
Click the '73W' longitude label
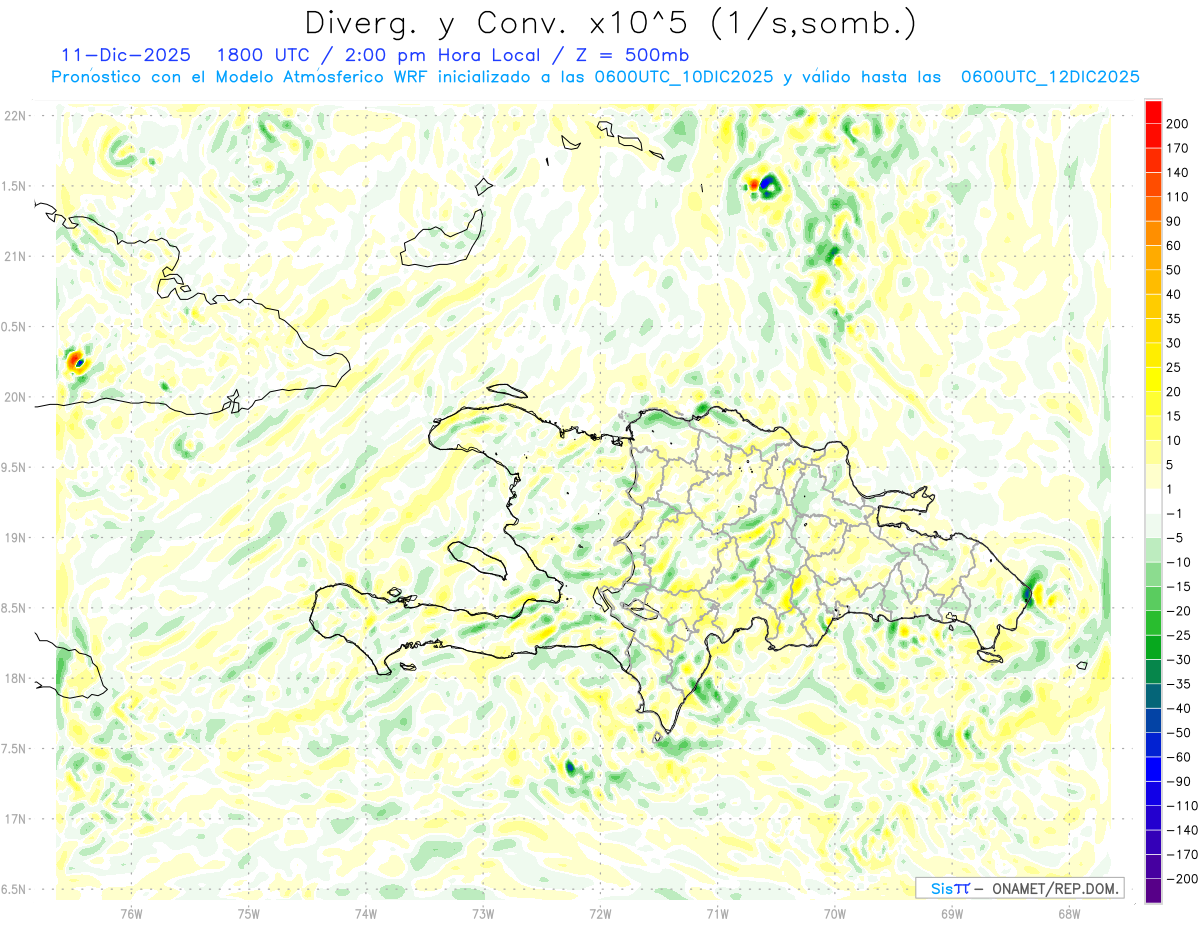coord(483,913)
